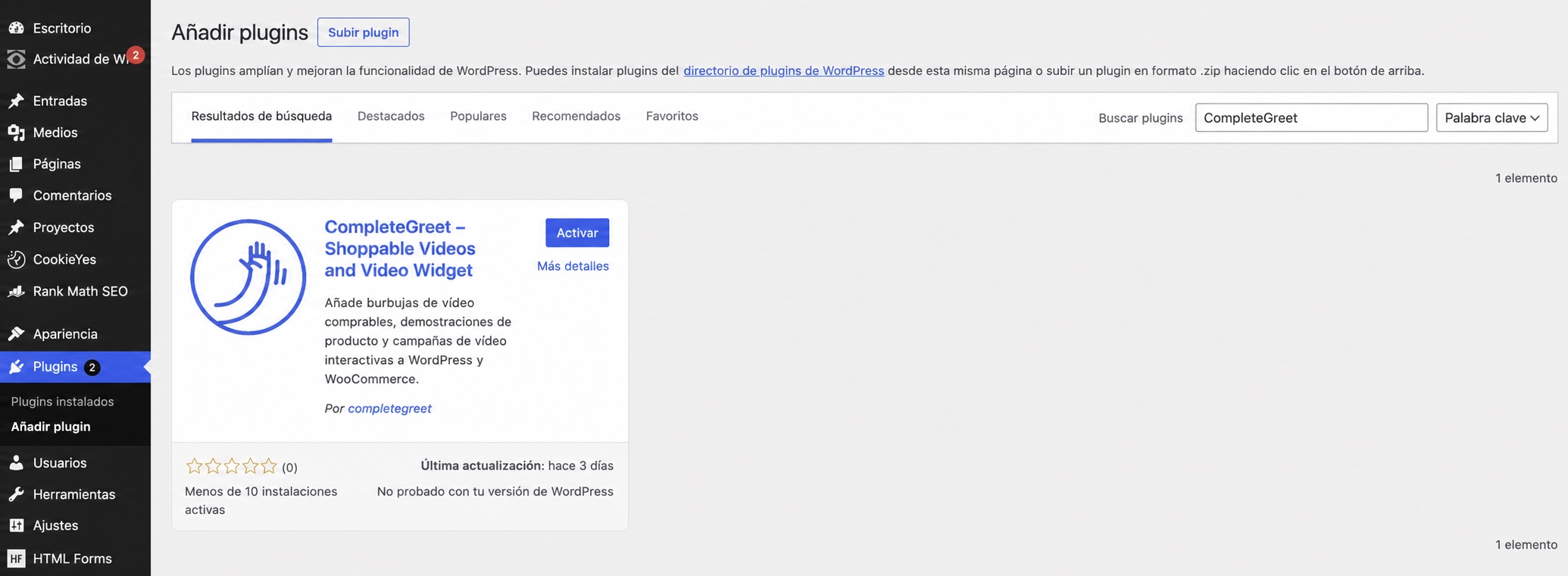Click the Ajustes settings icon

pos(16,525)
